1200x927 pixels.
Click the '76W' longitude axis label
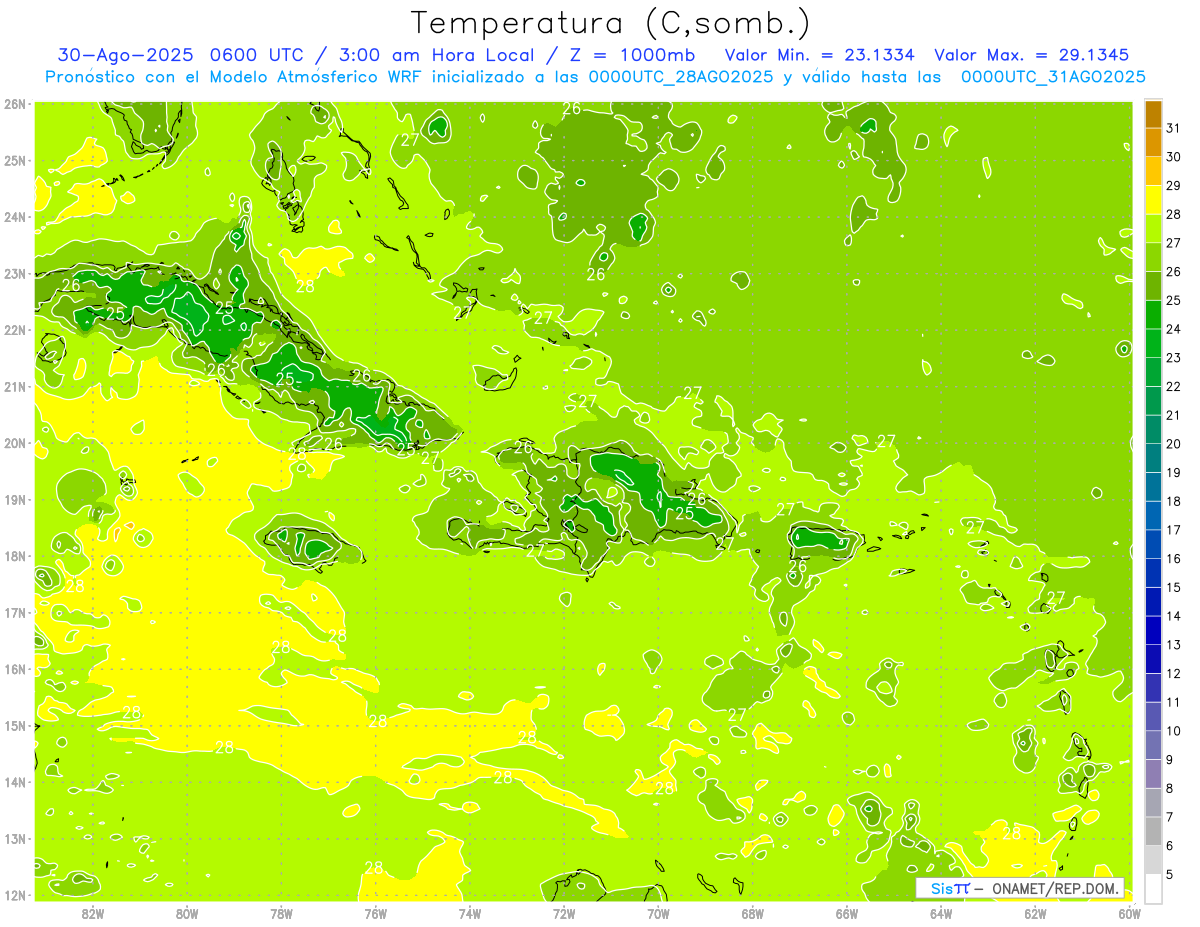point(376,913)
